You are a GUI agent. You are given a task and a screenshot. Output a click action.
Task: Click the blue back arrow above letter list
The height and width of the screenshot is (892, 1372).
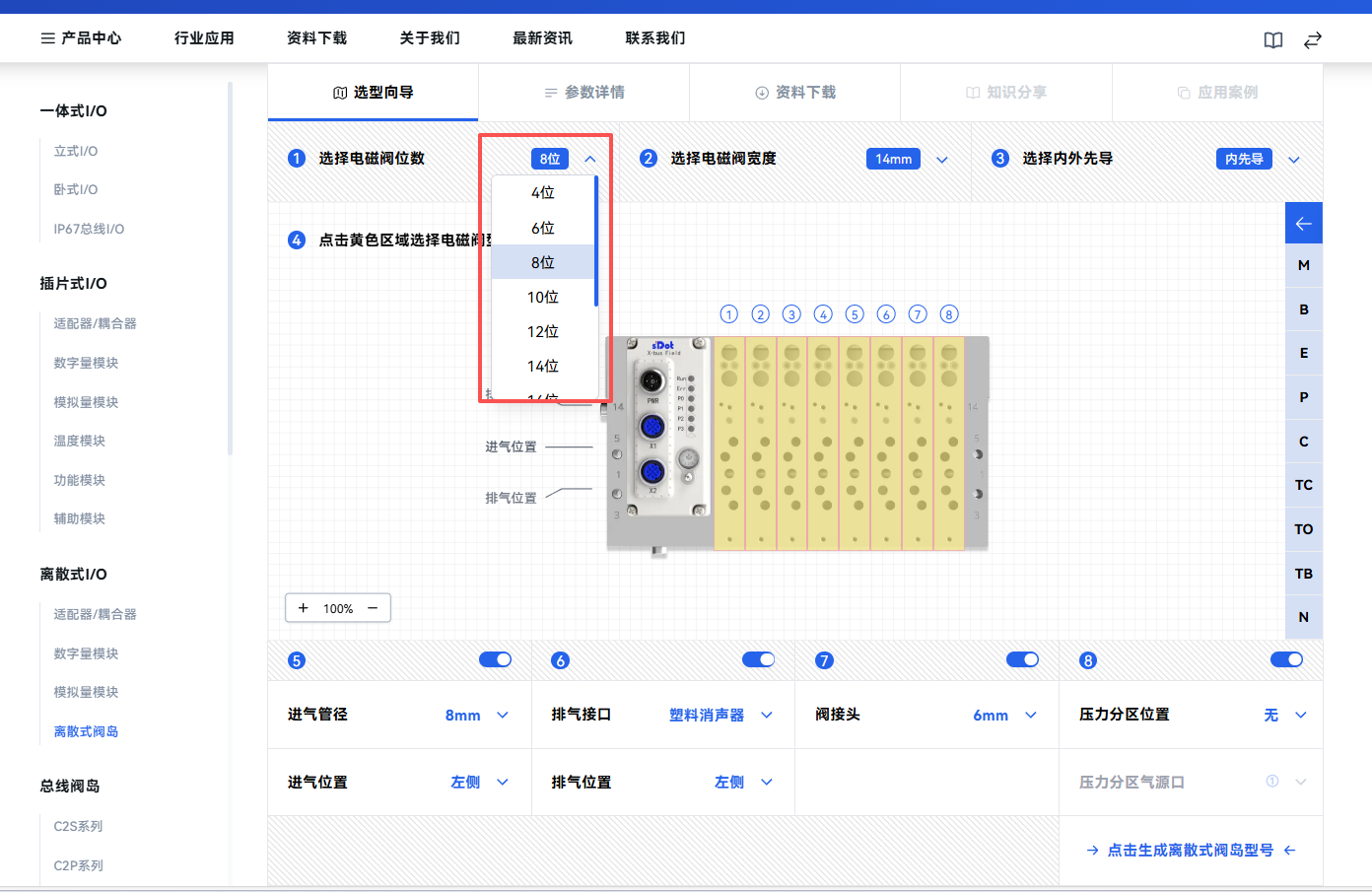(x=1303, y=224)
